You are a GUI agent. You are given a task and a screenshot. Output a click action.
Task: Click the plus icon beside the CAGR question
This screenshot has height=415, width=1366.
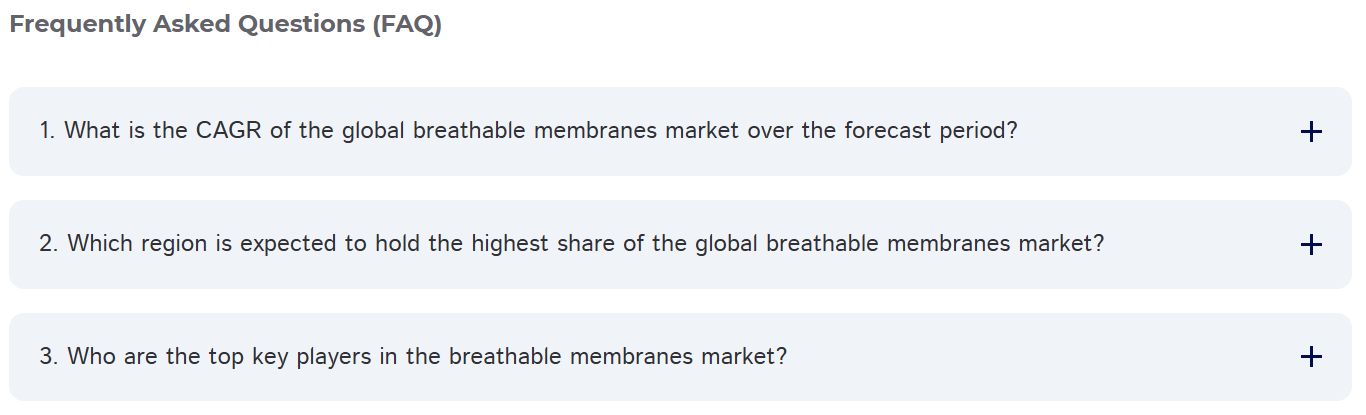point(1311,132)
